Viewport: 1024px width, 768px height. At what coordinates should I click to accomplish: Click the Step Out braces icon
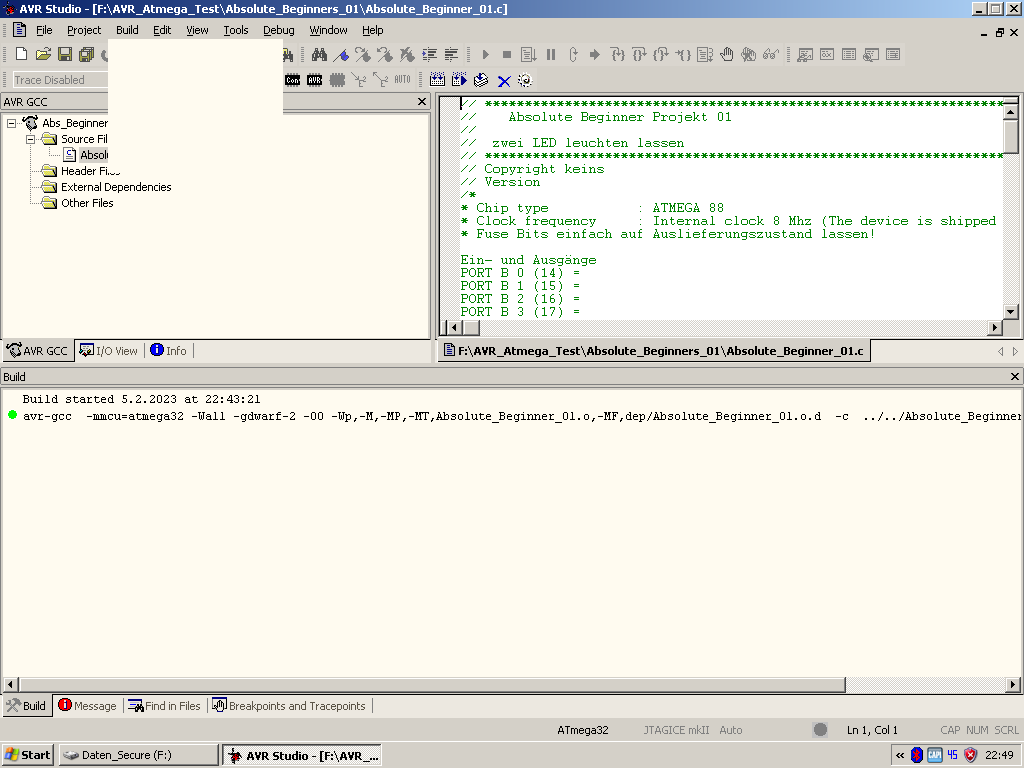[x=661, y=55]
